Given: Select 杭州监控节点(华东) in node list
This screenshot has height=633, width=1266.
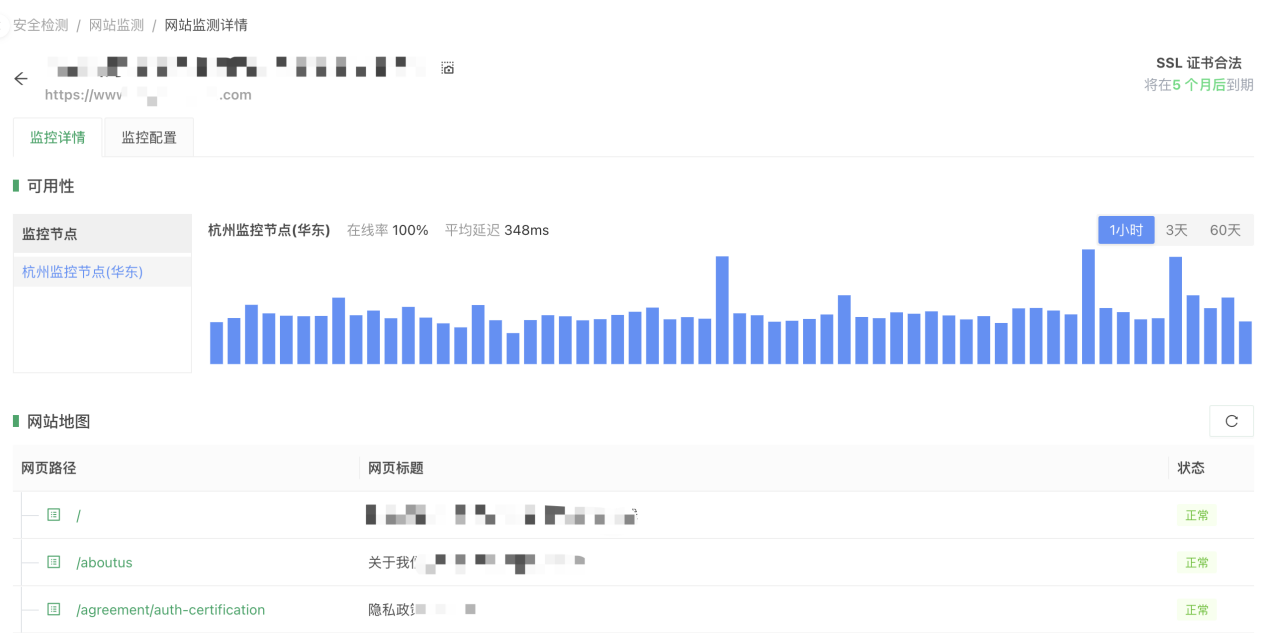Looking at the screenshot, I should coord(83,272).
